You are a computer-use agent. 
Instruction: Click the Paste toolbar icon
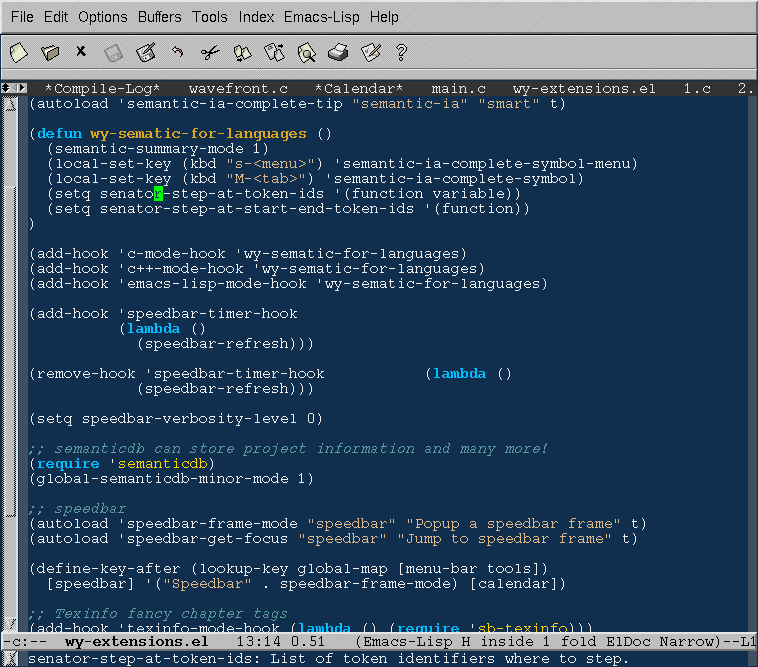(274, 52)
